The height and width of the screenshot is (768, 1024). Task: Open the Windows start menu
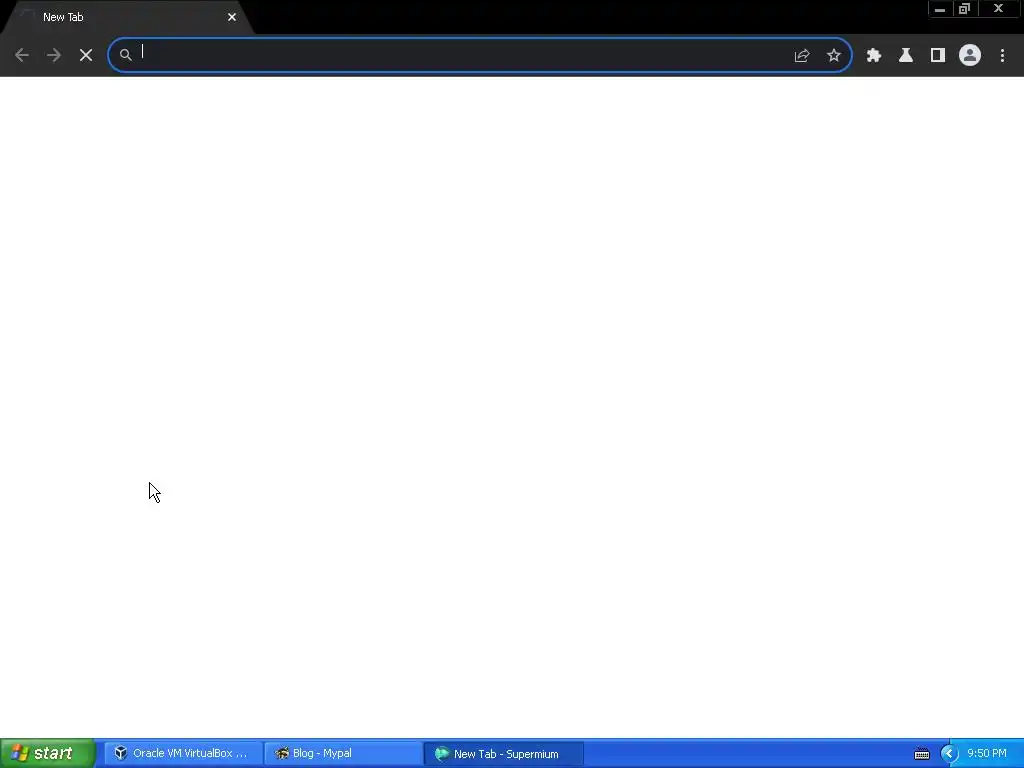47,754
